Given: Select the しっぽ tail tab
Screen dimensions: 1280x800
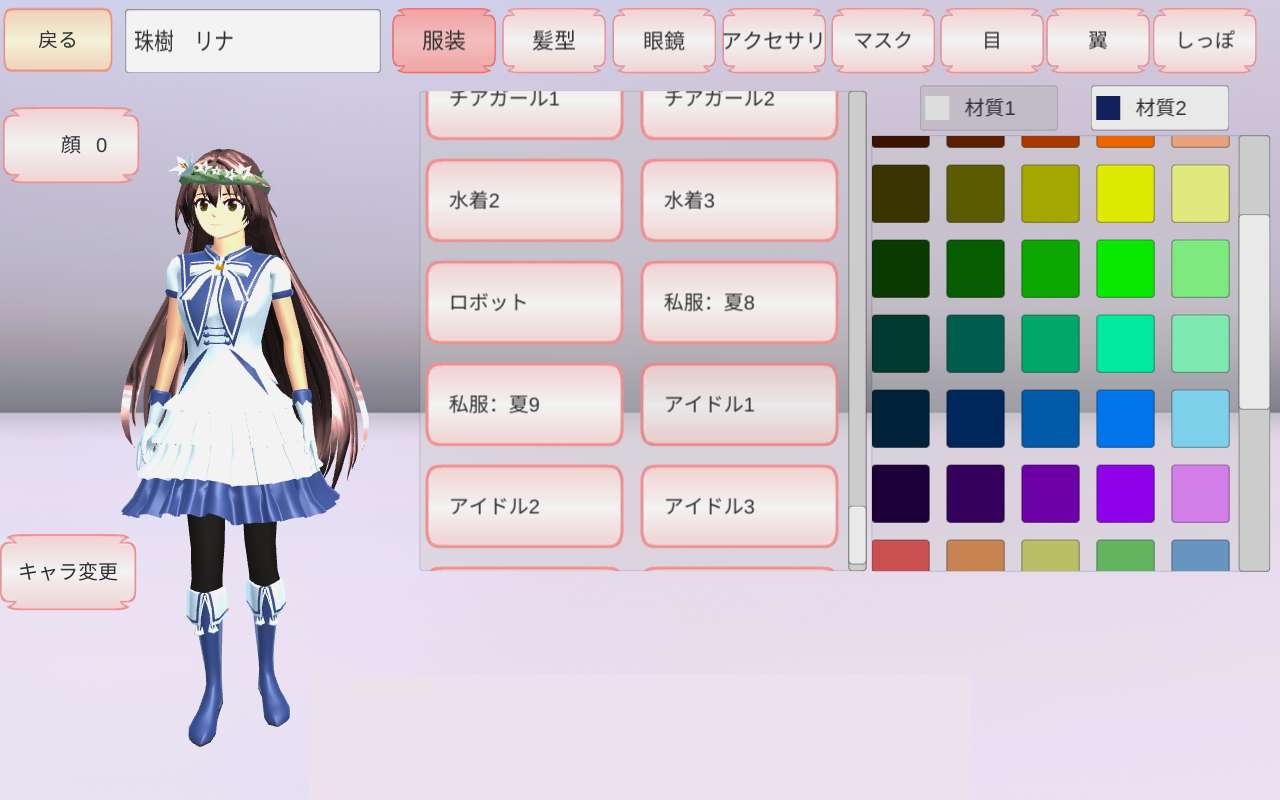Looking at the screenshot, I should coord(1205,40).
